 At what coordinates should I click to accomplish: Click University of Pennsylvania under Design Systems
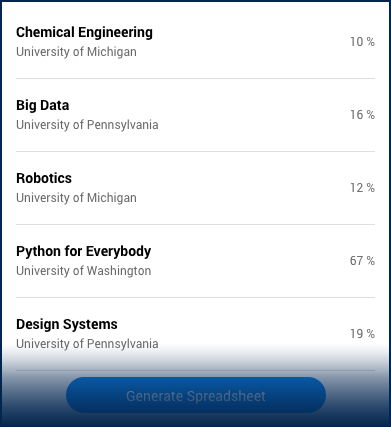87,344
